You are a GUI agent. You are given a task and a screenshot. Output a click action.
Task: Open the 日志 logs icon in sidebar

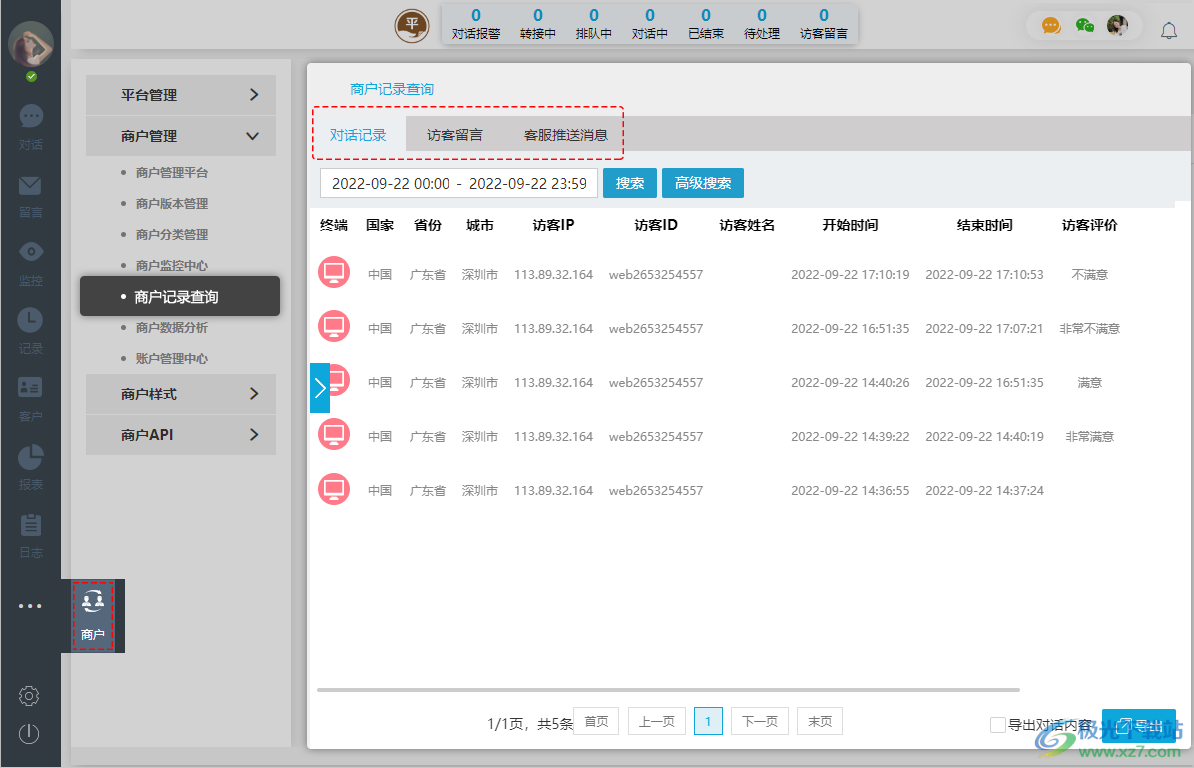point(31,524)
